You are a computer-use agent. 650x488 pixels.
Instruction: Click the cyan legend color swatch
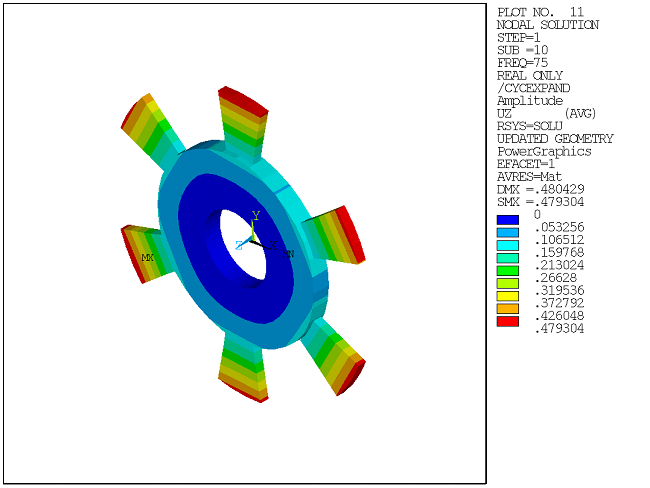(x=508, y=245)
